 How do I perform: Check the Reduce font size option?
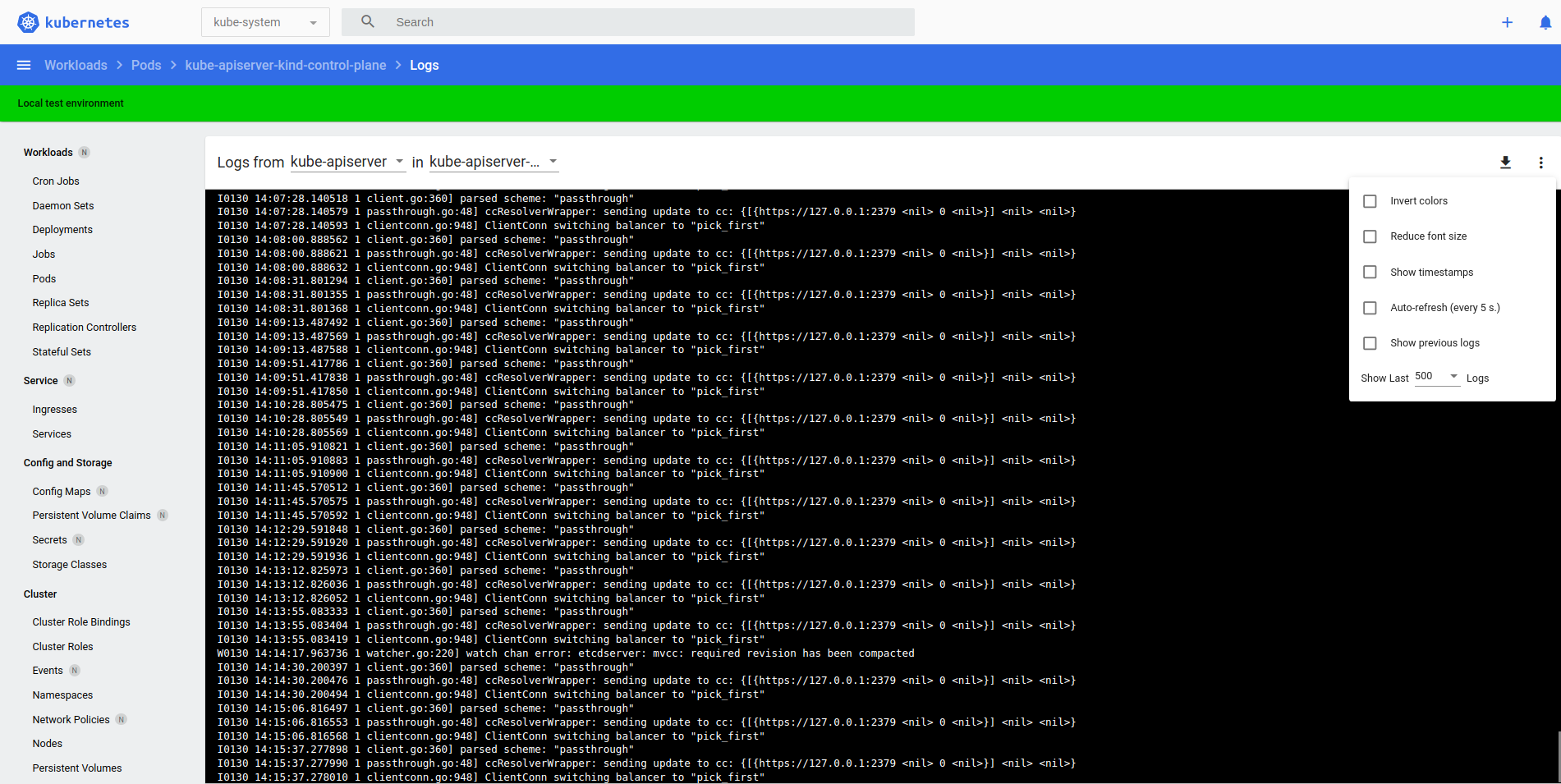1370,236
